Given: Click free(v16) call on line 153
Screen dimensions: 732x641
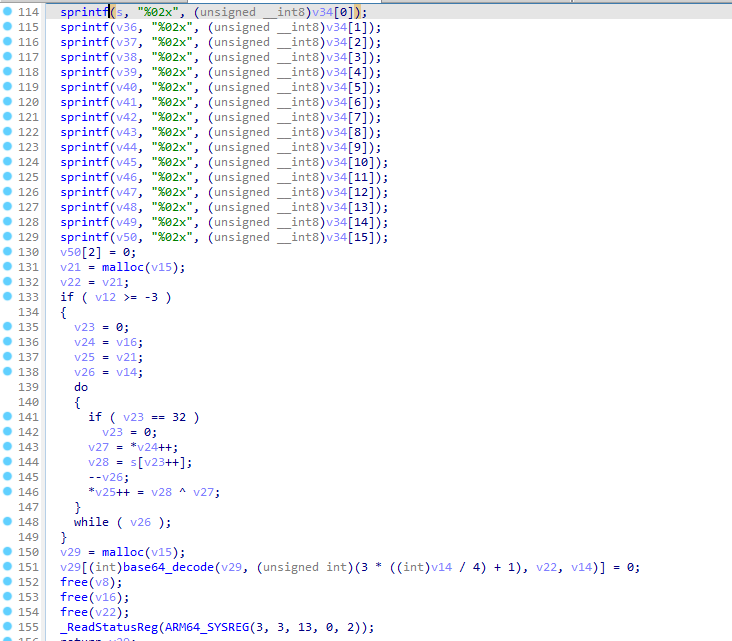Looking at the screenshot, I should pos(95,597).
